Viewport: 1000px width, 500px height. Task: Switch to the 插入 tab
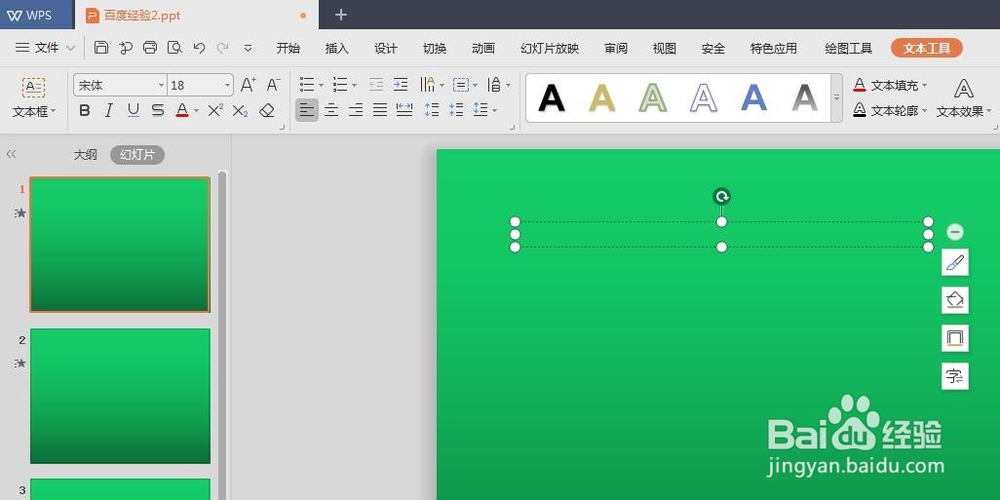(337, 48)
